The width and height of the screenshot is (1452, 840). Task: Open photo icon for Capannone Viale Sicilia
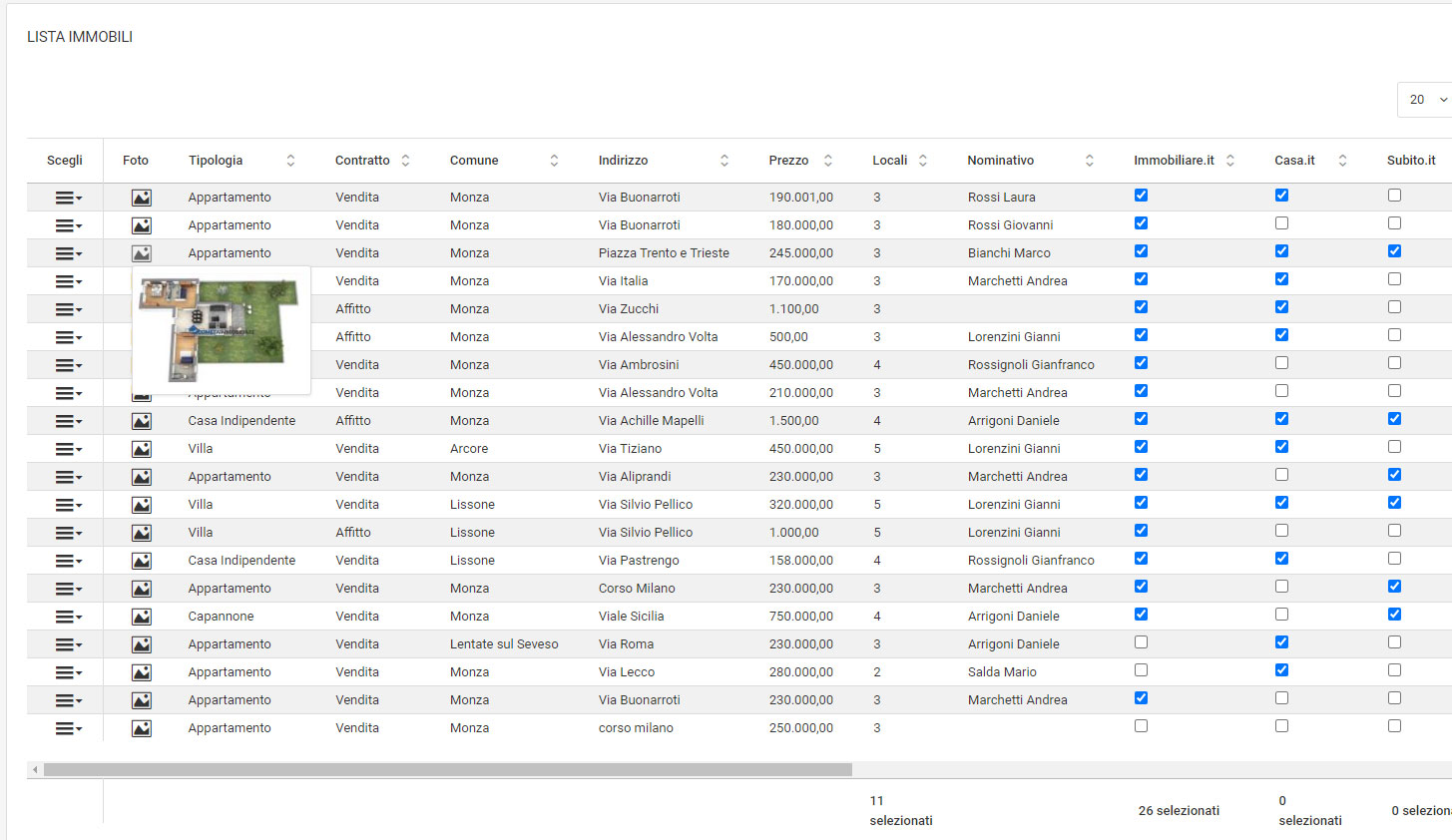click(142, 617)
